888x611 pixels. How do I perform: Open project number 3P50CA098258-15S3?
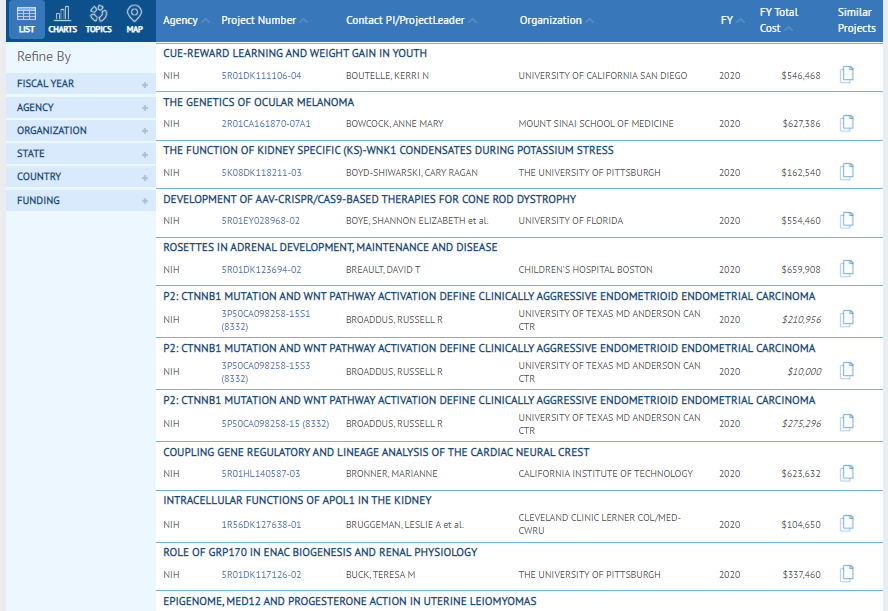click(266, 372)
